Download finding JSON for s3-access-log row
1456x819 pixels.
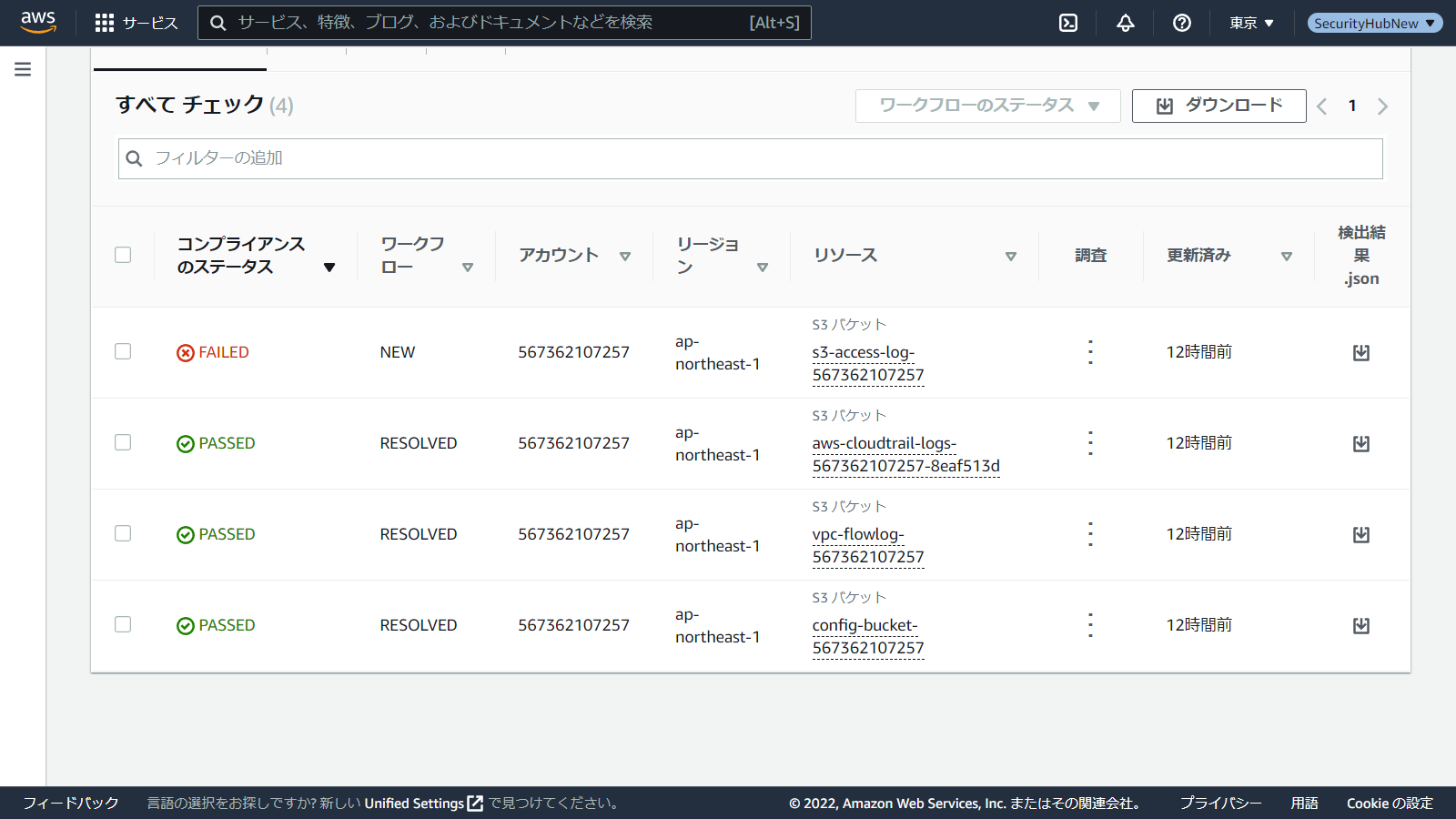1361,353
